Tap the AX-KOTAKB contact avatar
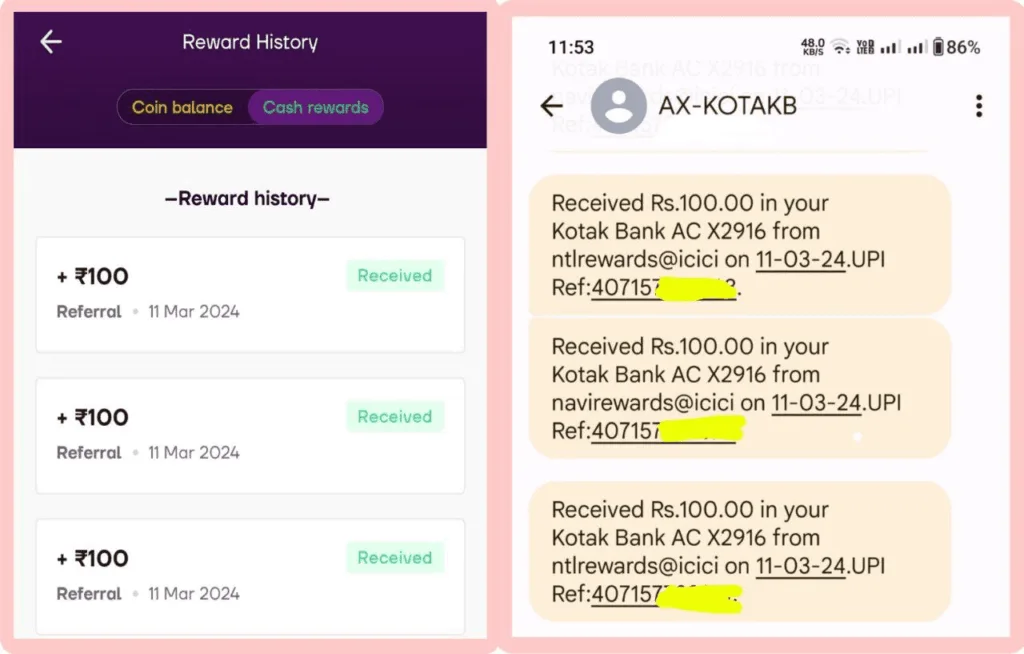The width and height of the screenshot is (1024, 654). tap(618, 105)
